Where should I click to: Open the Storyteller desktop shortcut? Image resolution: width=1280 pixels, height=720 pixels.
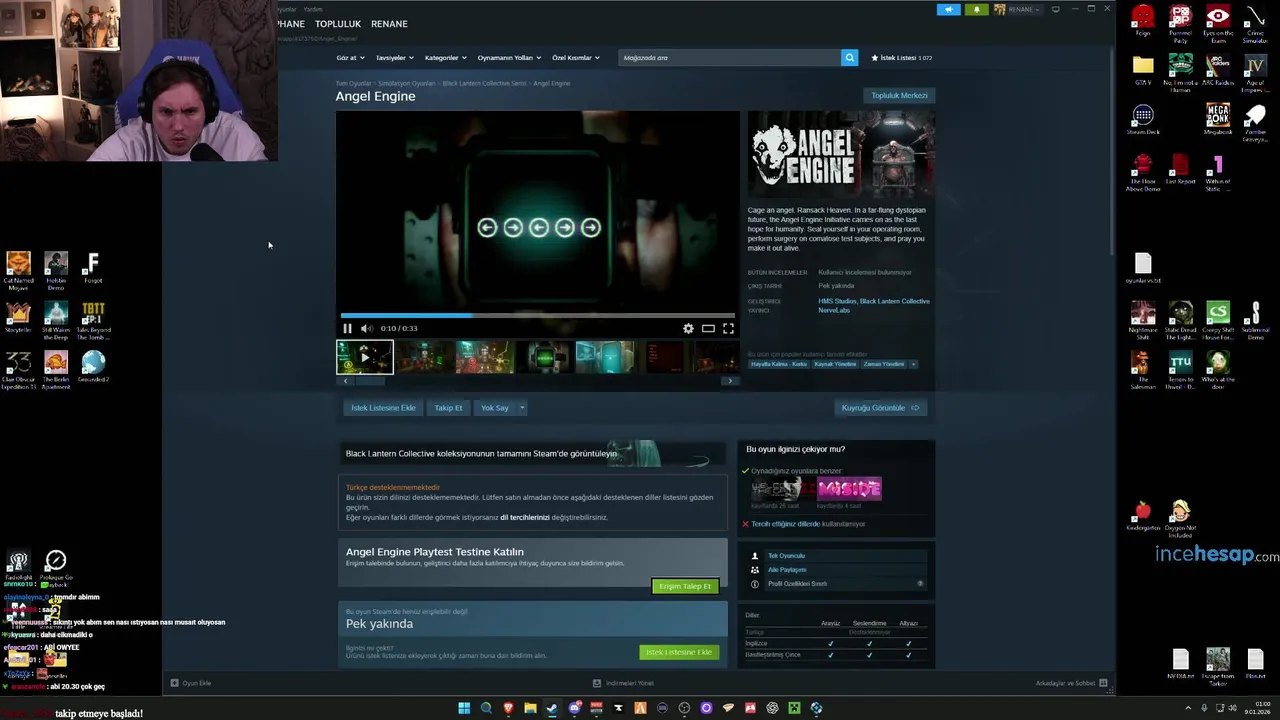[x=18, y=316]
